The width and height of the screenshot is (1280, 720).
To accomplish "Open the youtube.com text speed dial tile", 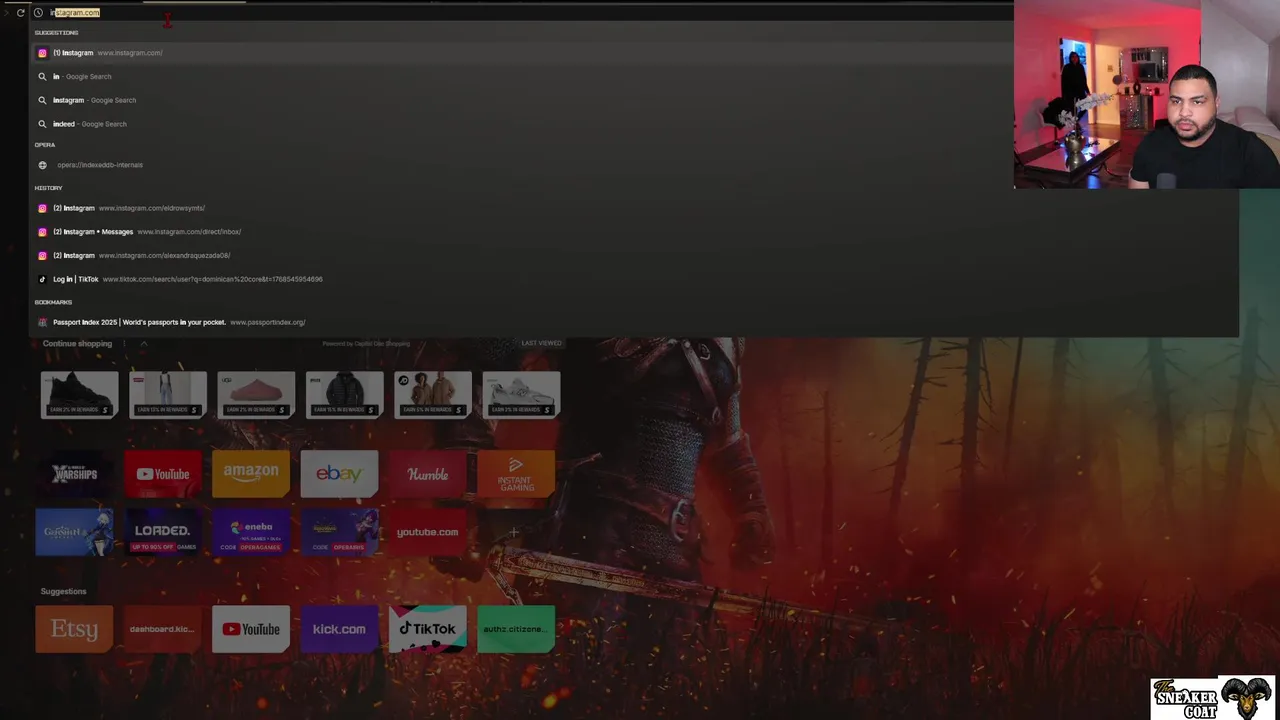I will click(x=427, y=532).
